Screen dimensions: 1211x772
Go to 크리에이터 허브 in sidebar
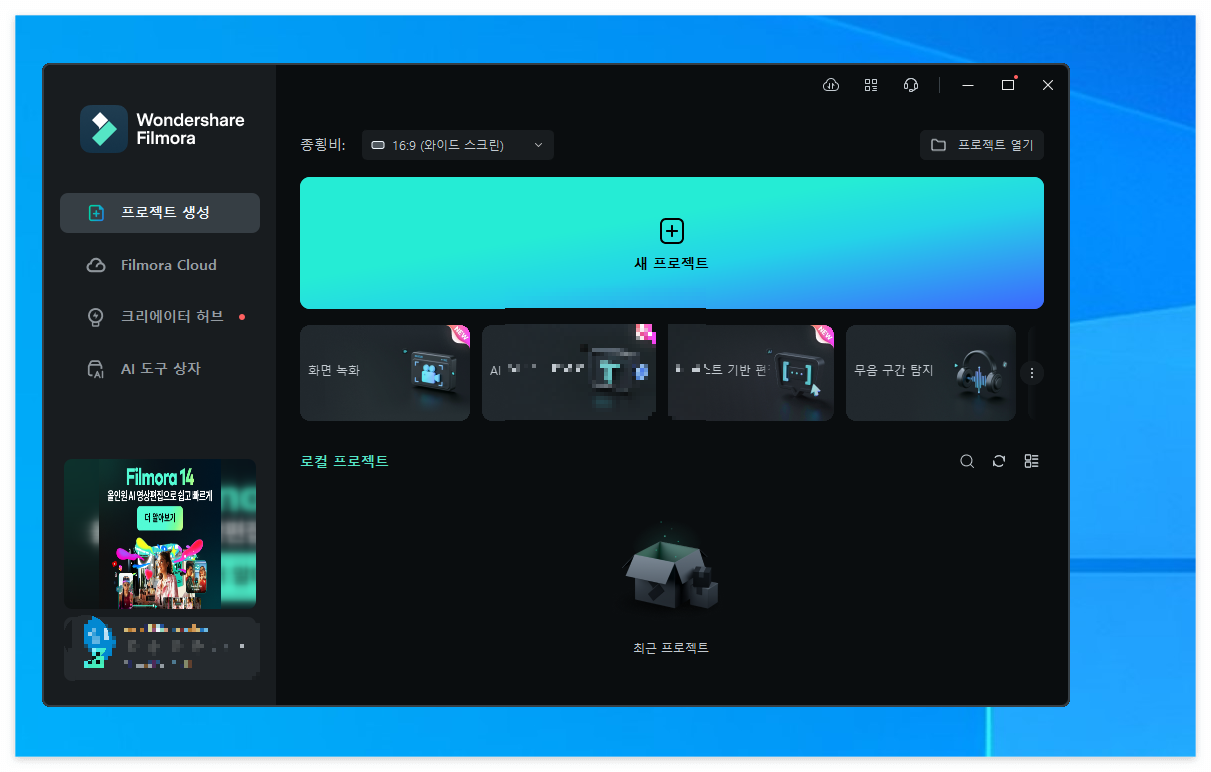point(160,317)
